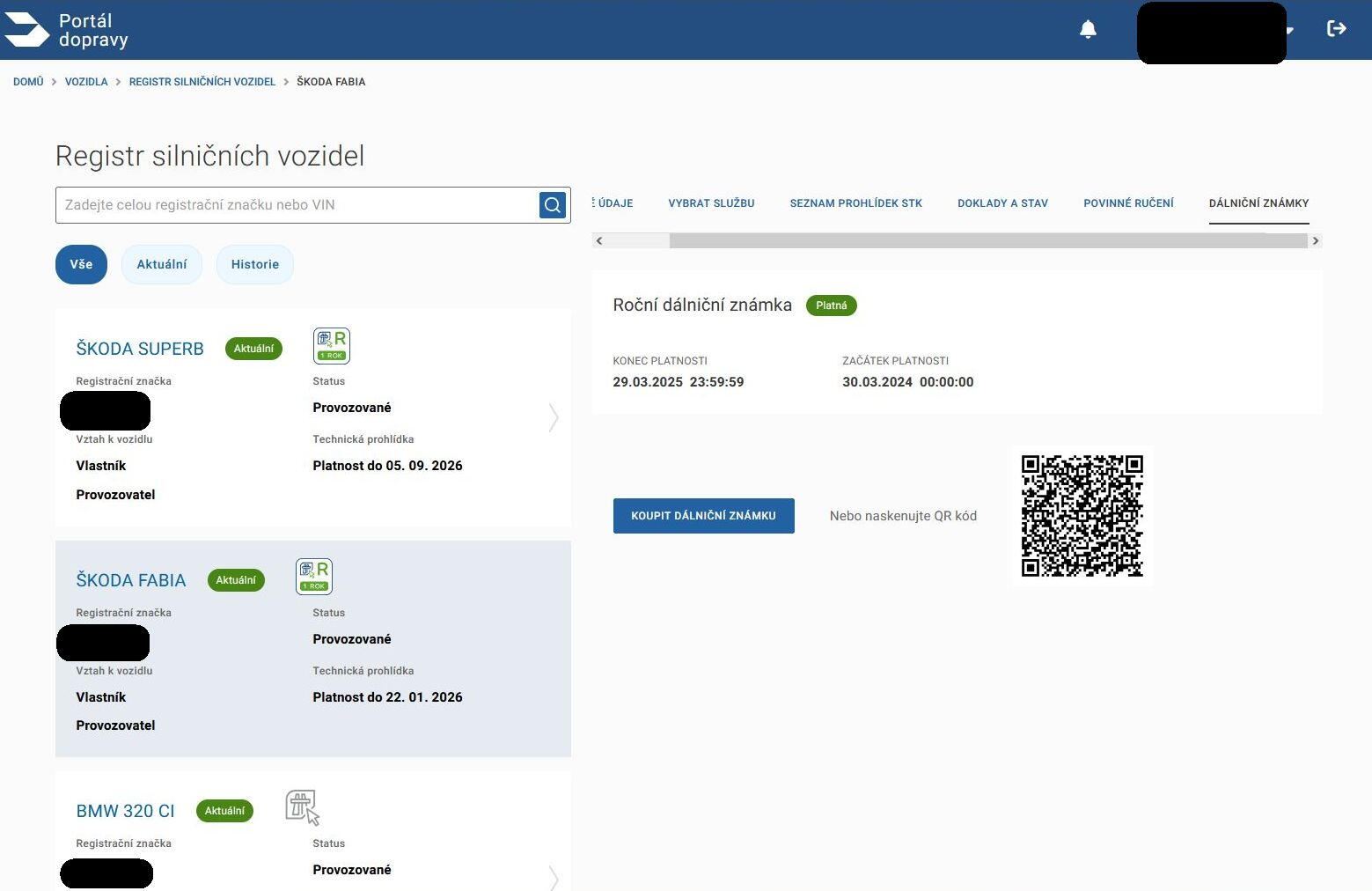The width and height of the screenshot is (1372, 891).
Task: Click the tabs horizontal scrollbar thumb
Action: click(988, 240)
